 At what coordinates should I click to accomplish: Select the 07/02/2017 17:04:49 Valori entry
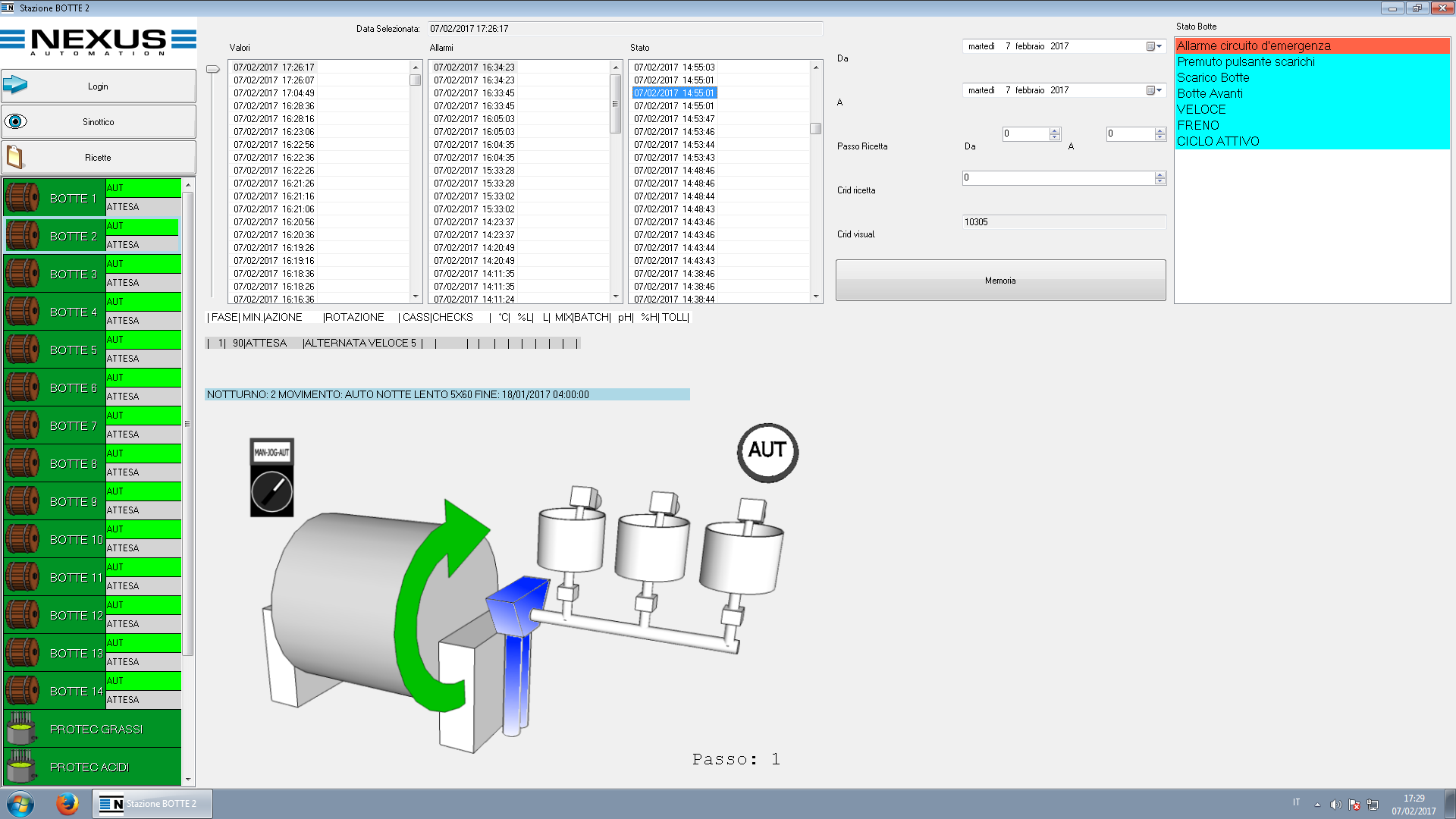tap(274, 93)
